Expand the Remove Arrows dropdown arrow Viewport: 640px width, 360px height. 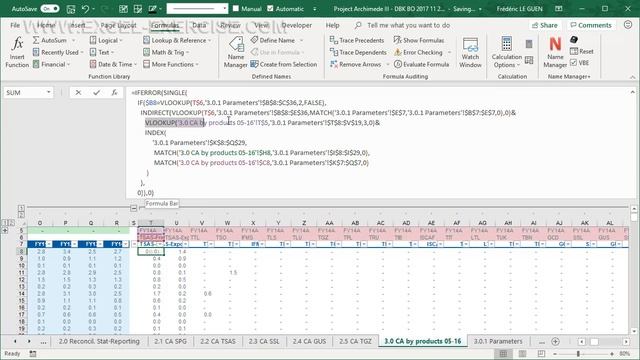pos(388,64)
